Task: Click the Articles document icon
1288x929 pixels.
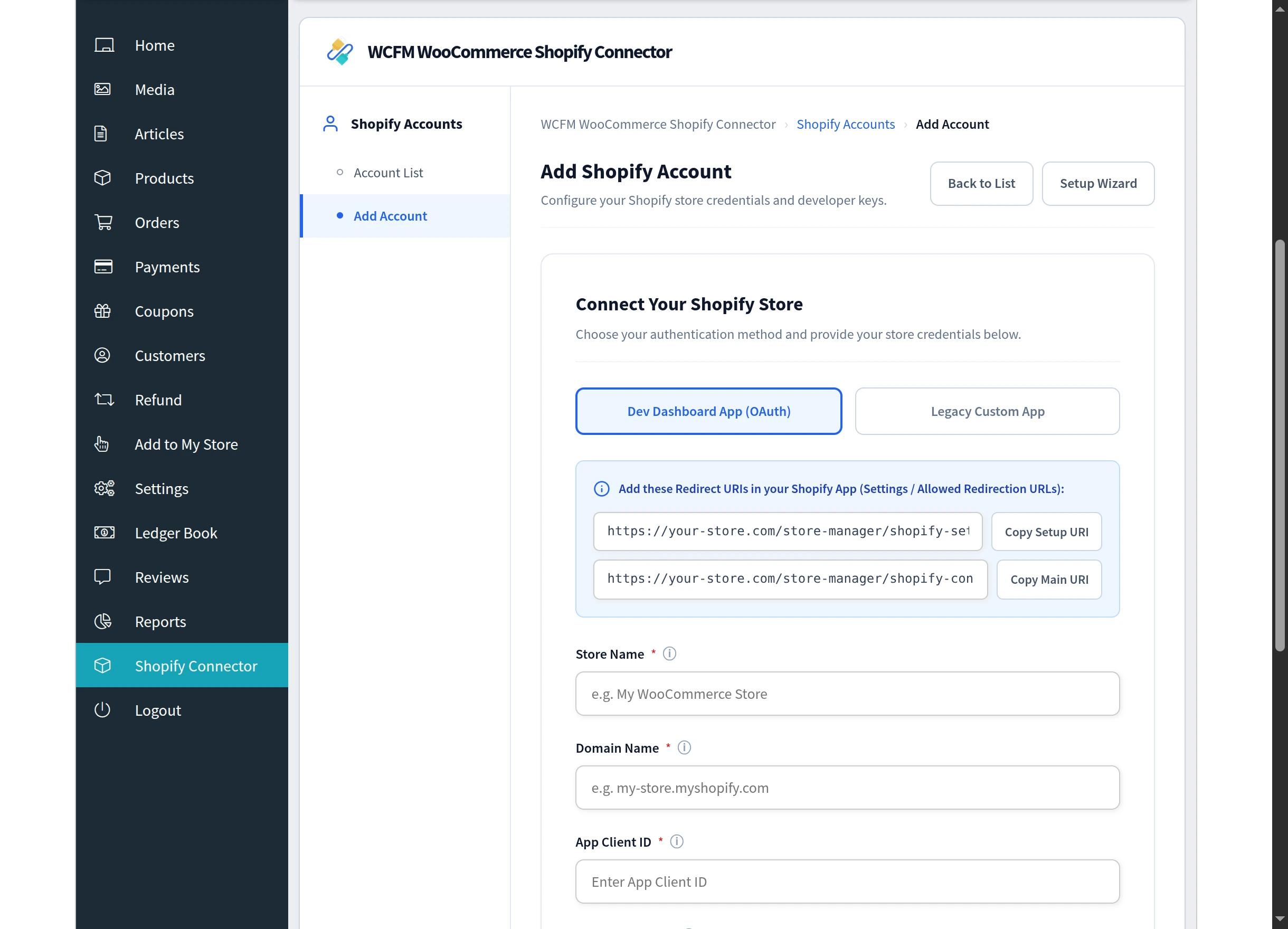Action: 100,134
